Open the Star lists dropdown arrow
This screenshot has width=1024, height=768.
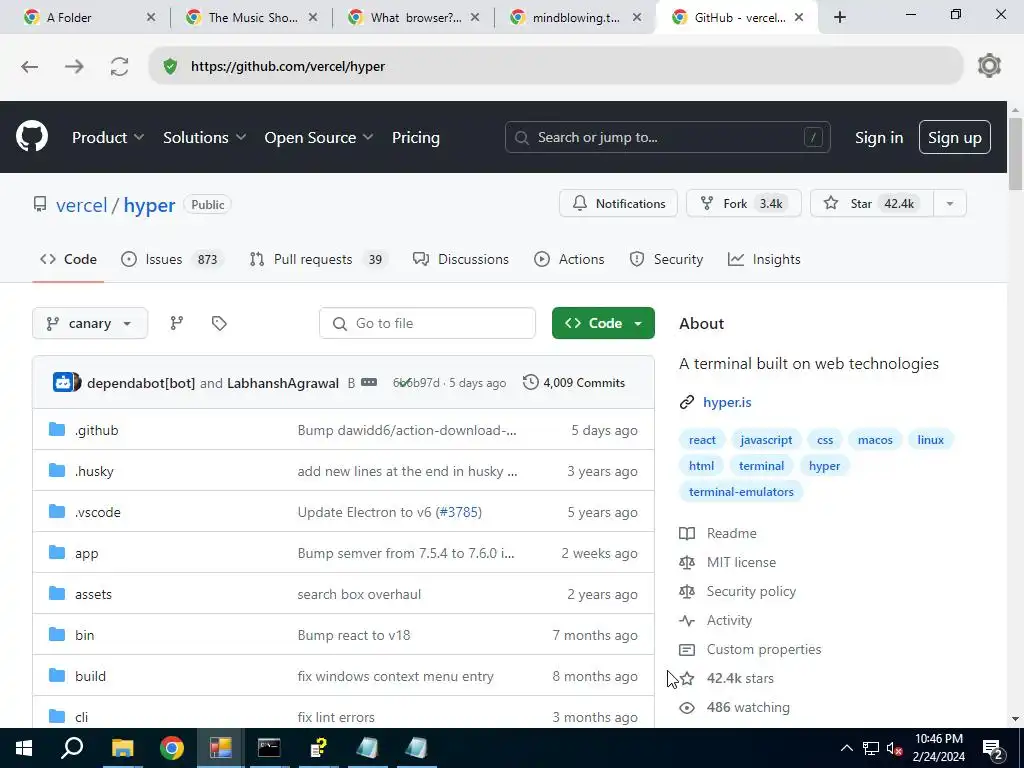(950, 204)
